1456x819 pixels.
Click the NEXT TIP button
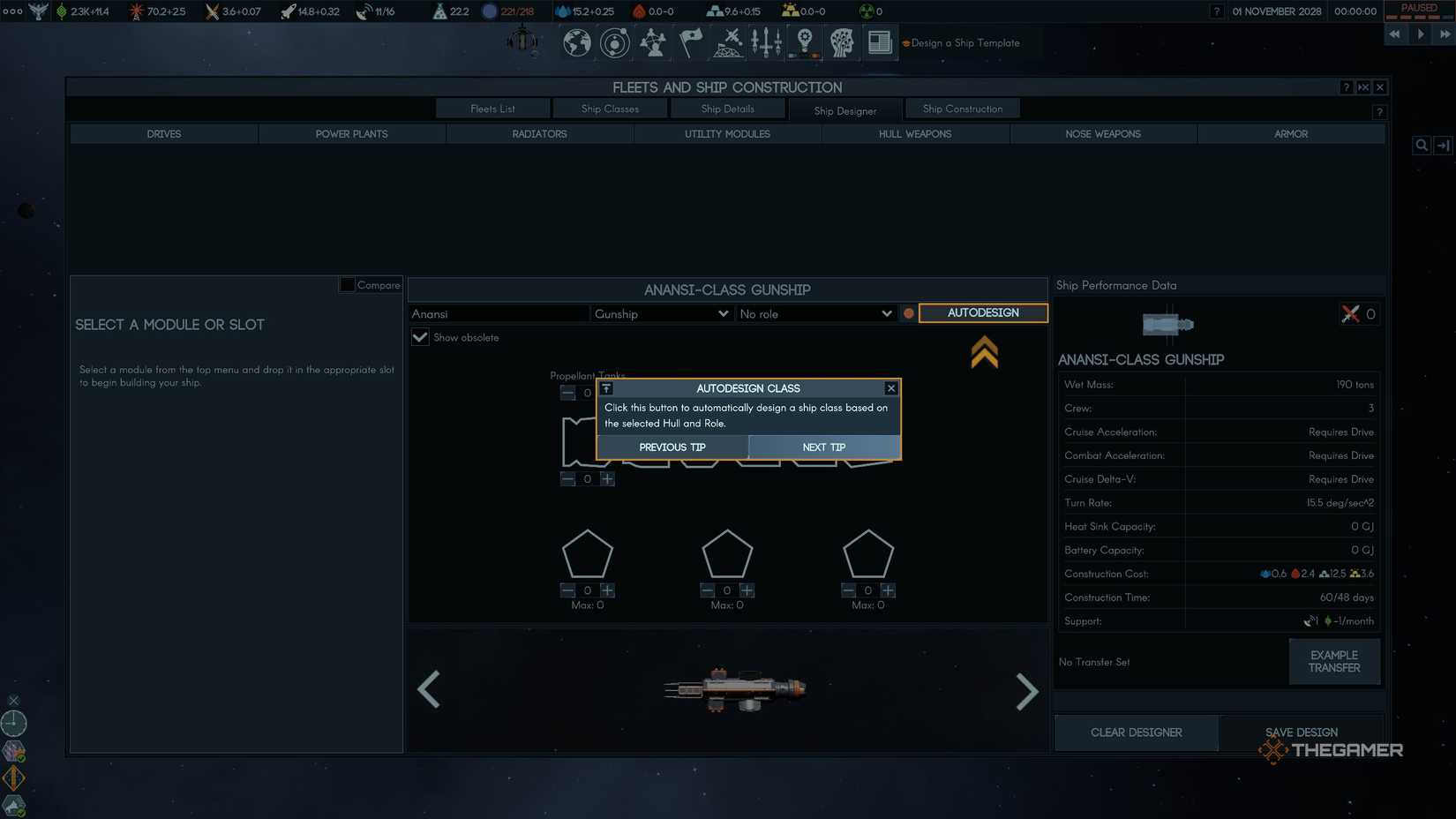pos(823,447)
